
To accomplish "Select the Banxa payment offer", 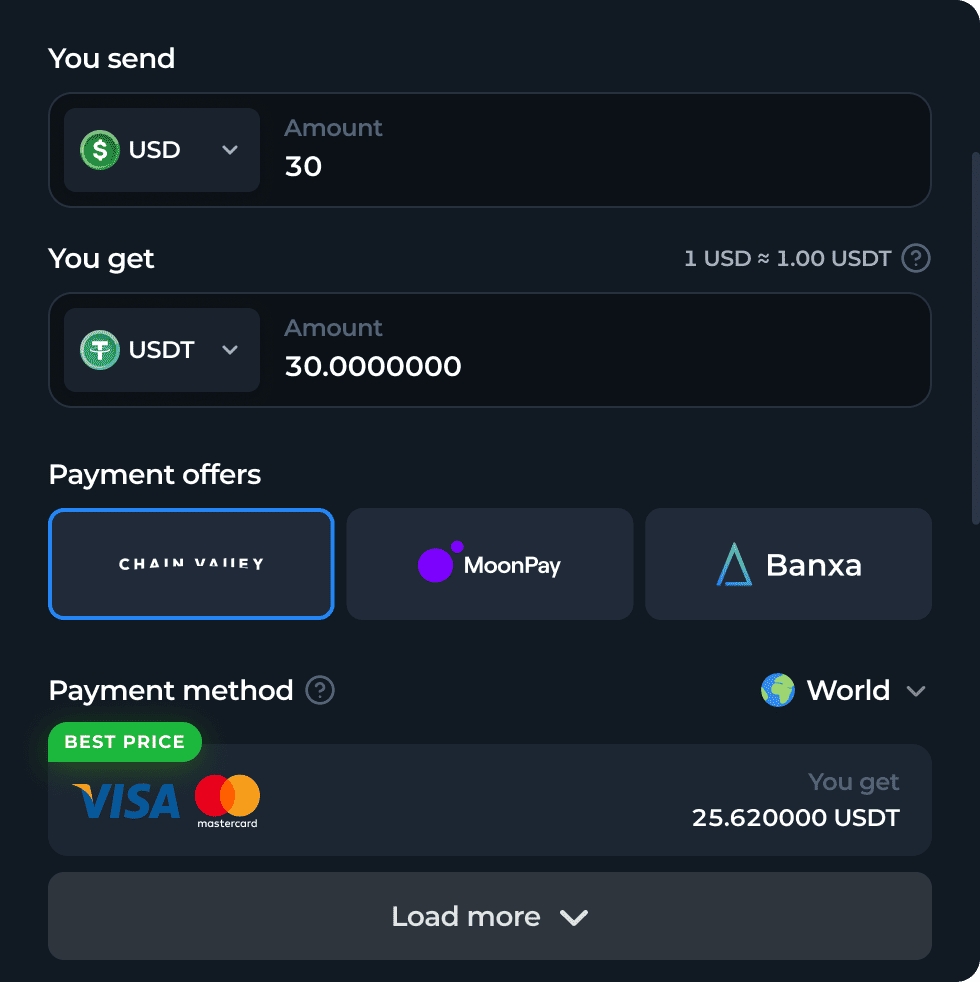I will (788, 564).
